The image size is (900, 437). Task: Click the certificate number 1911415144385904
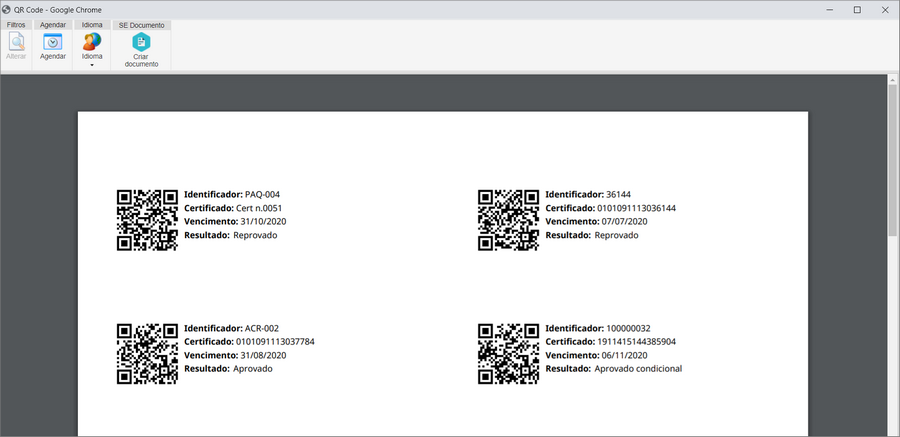tap(637, 342)
